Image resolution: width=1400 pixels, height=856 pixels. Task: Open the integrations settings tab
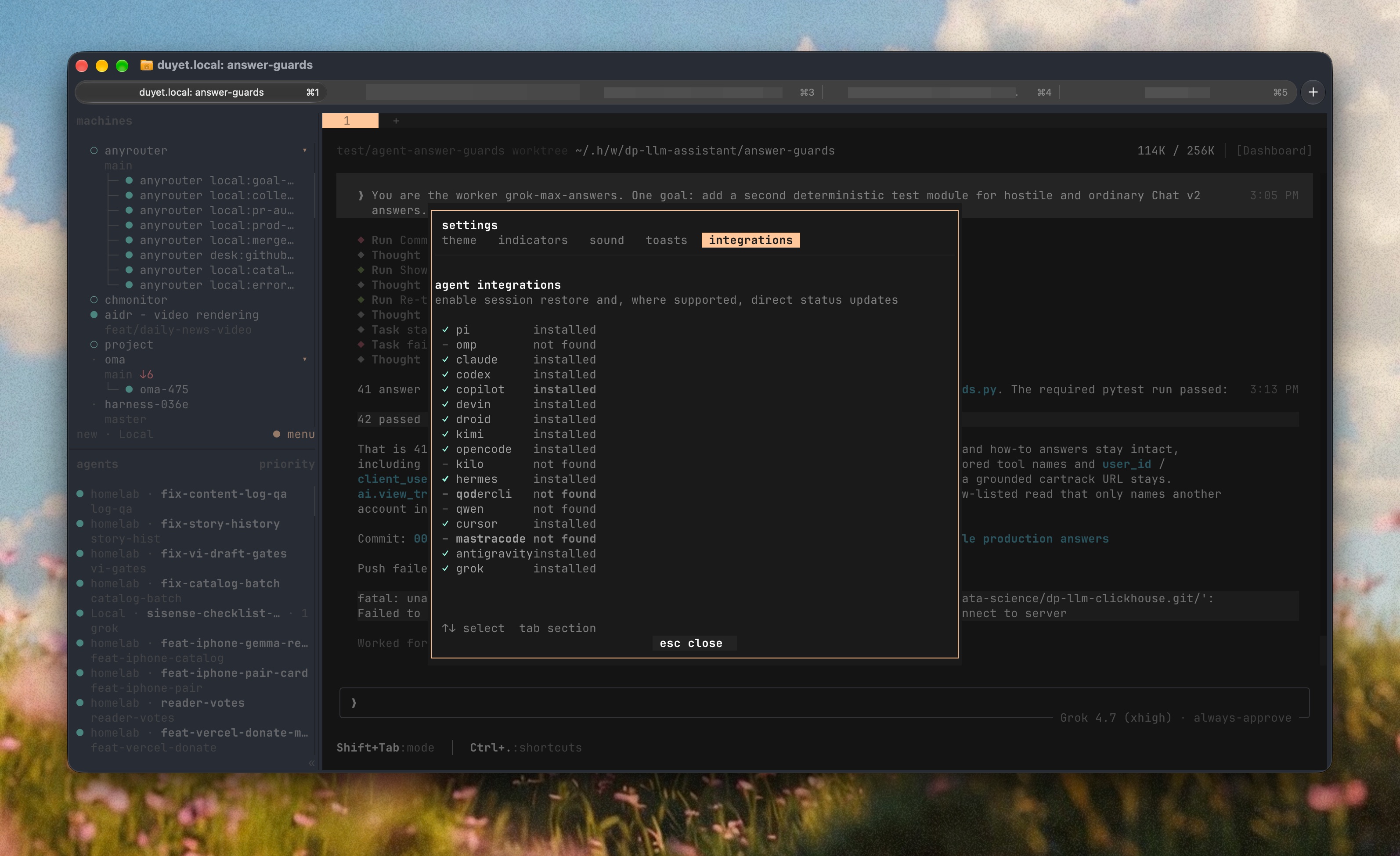pos(750,240)
